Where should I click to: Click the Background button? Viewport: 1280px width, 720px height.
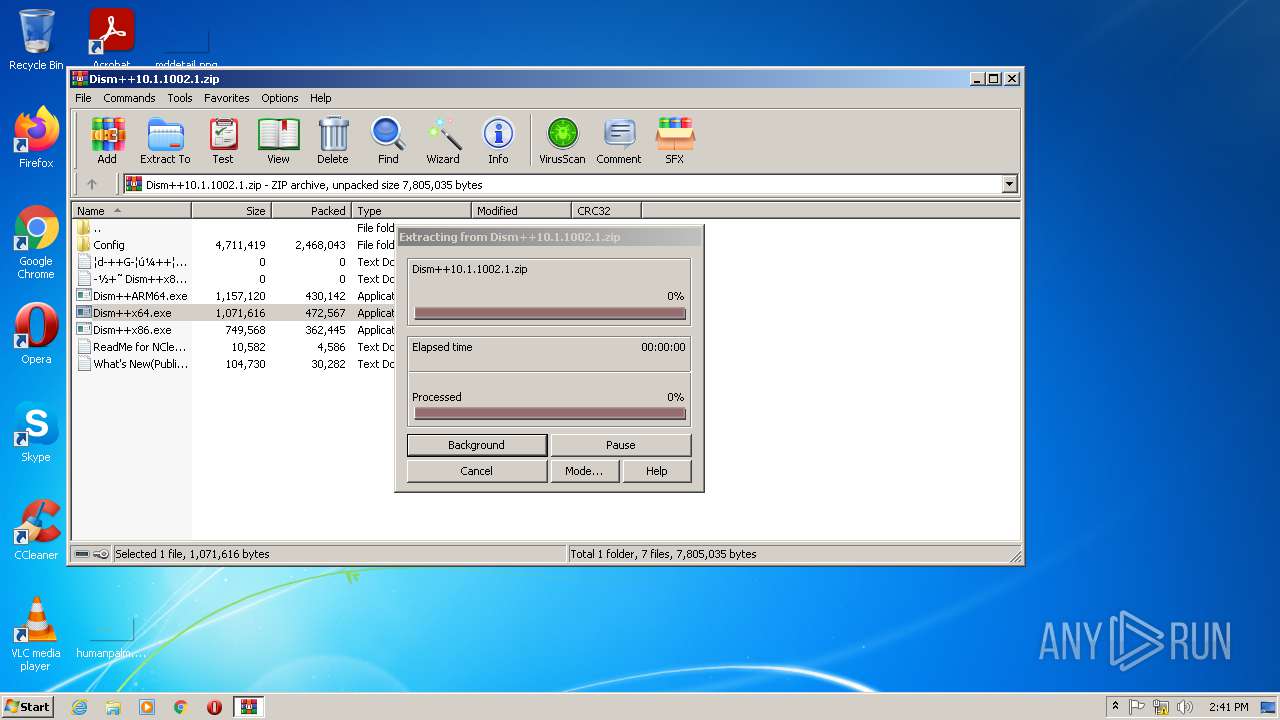coord(477,445)
